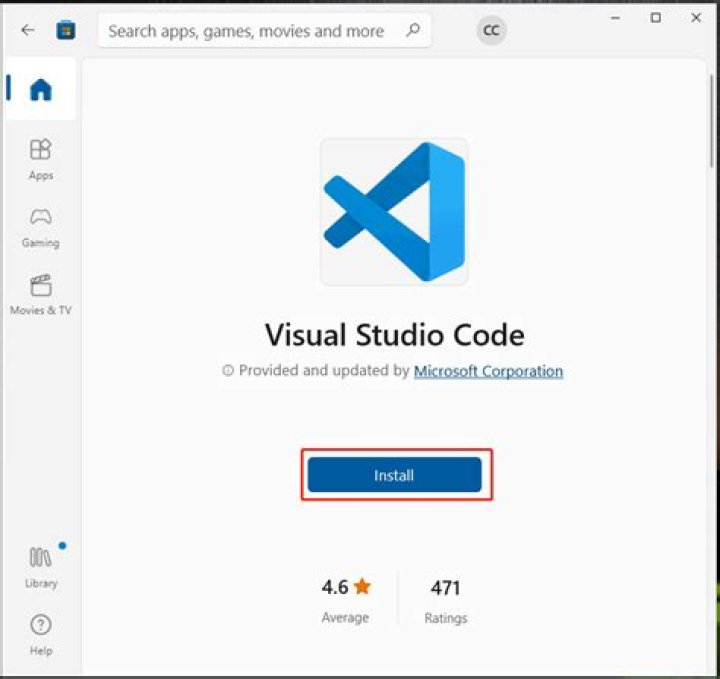Open the Library section
The width and height of the screenshot is (720, 679).
41,567
